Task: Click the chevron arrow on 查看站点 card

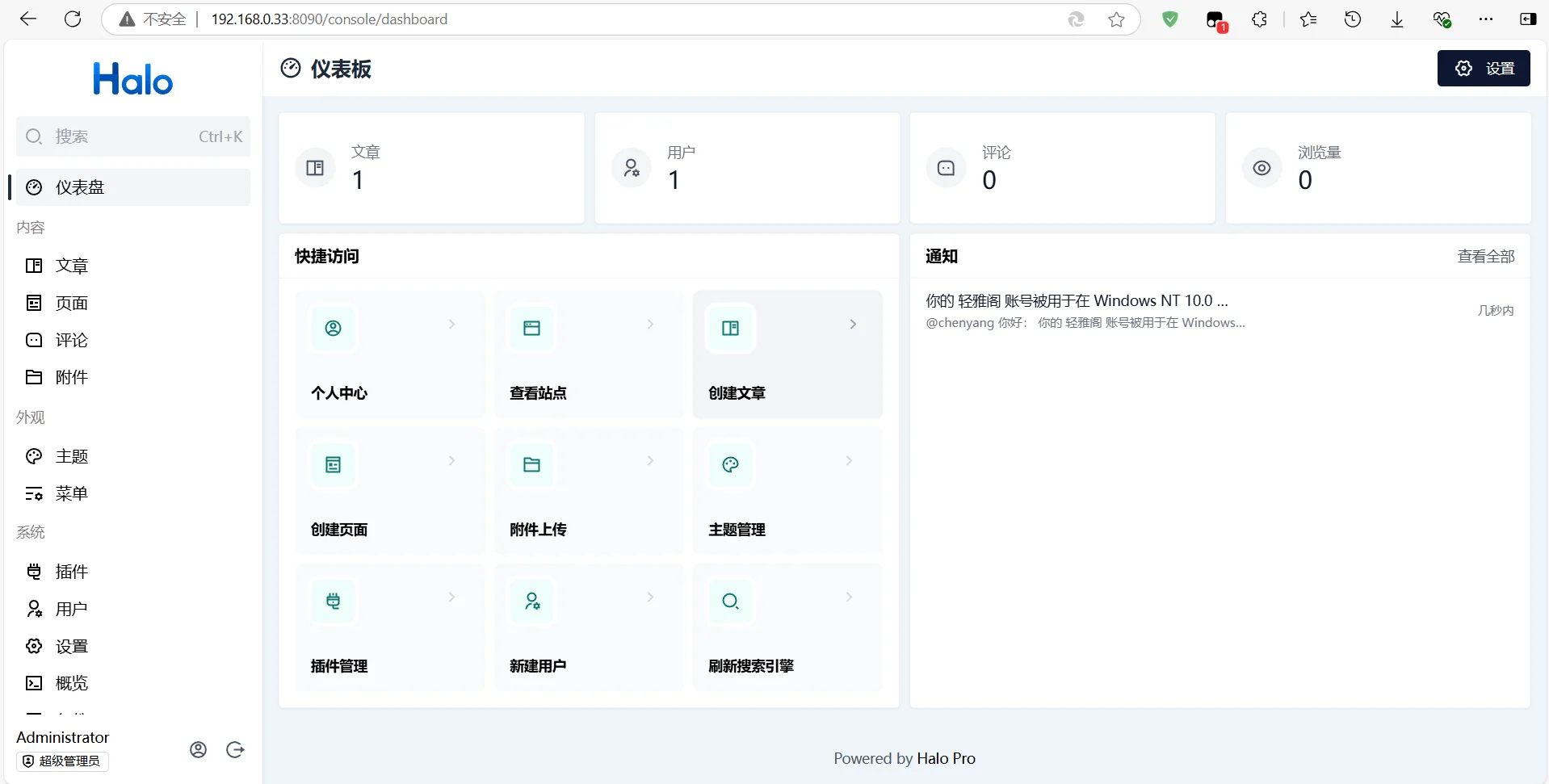Action: pyautogui.click(x=650, y=325)
